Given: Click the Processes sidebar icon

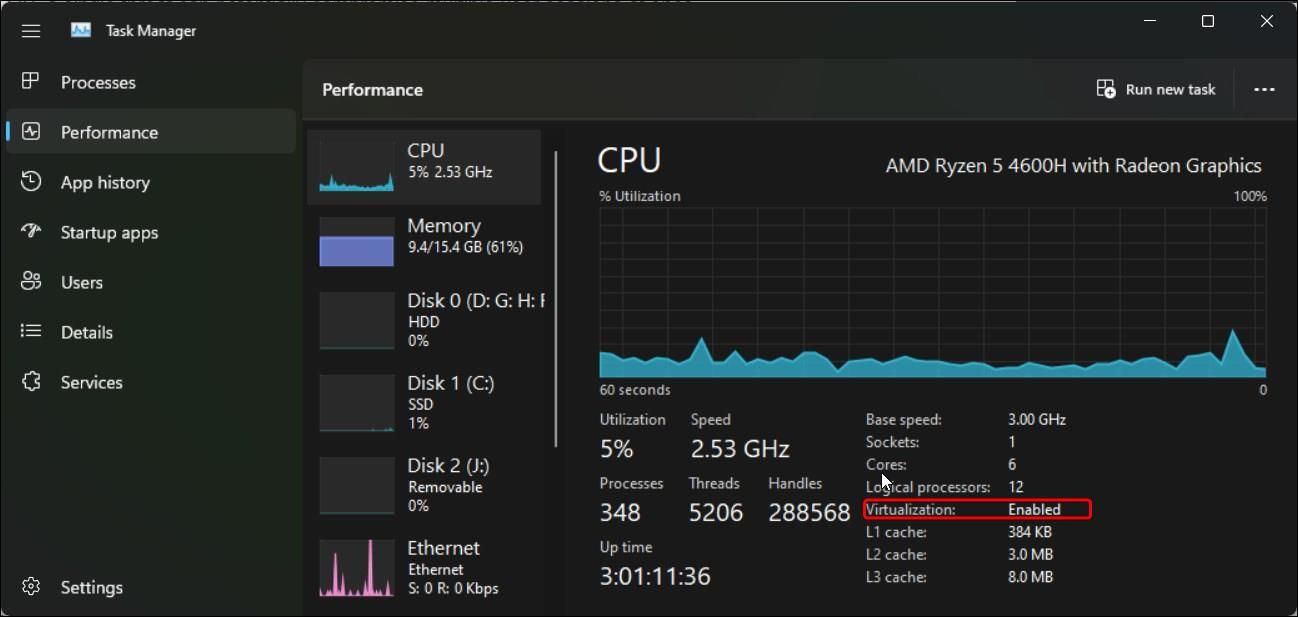Looking at the screenshot, I should coord(31,81).
